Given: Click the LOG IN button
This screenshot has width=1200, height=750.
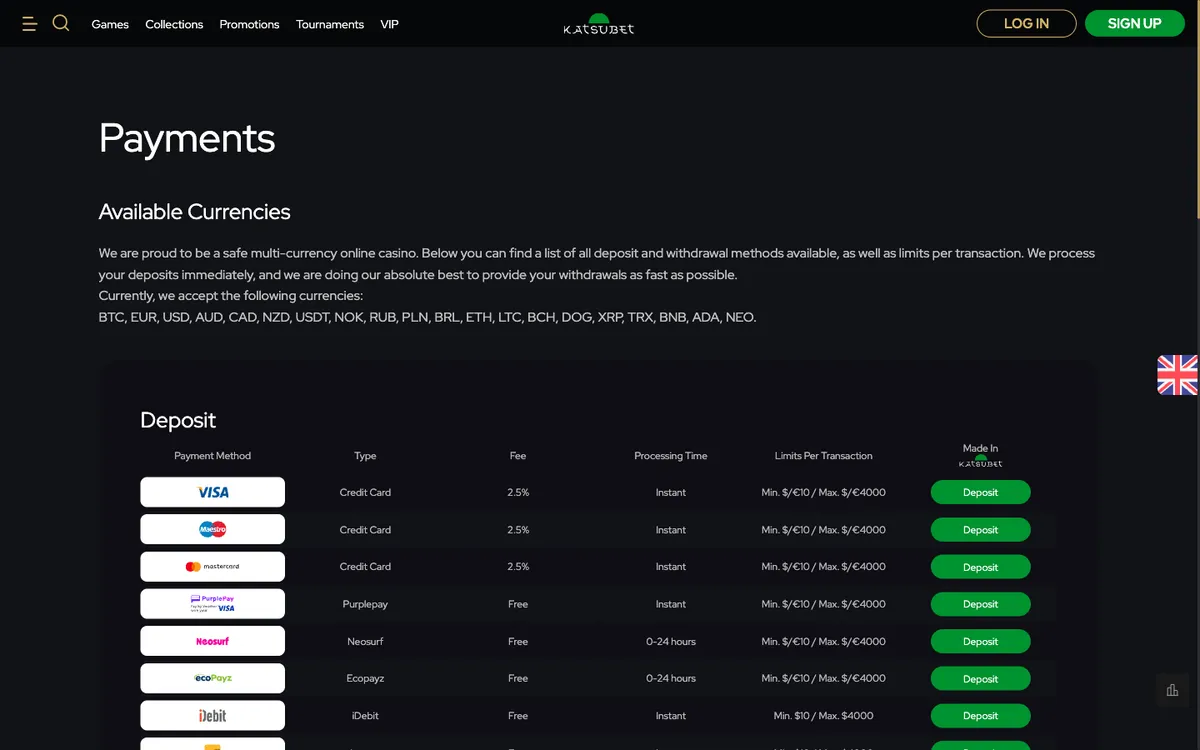Looking at the screenshot, I should point(1027,23).
